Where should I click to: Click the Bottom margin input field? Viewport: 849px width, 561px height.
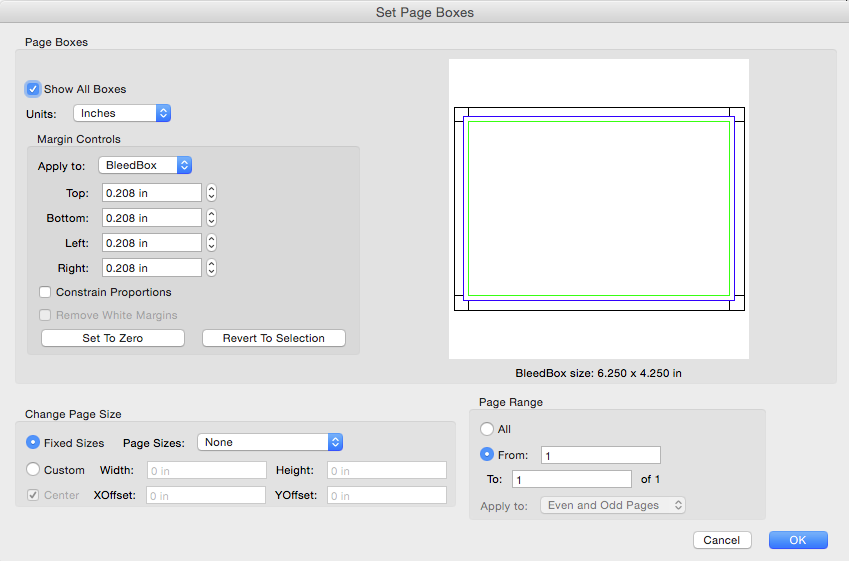pyautogui.click(x=152, y=218)
